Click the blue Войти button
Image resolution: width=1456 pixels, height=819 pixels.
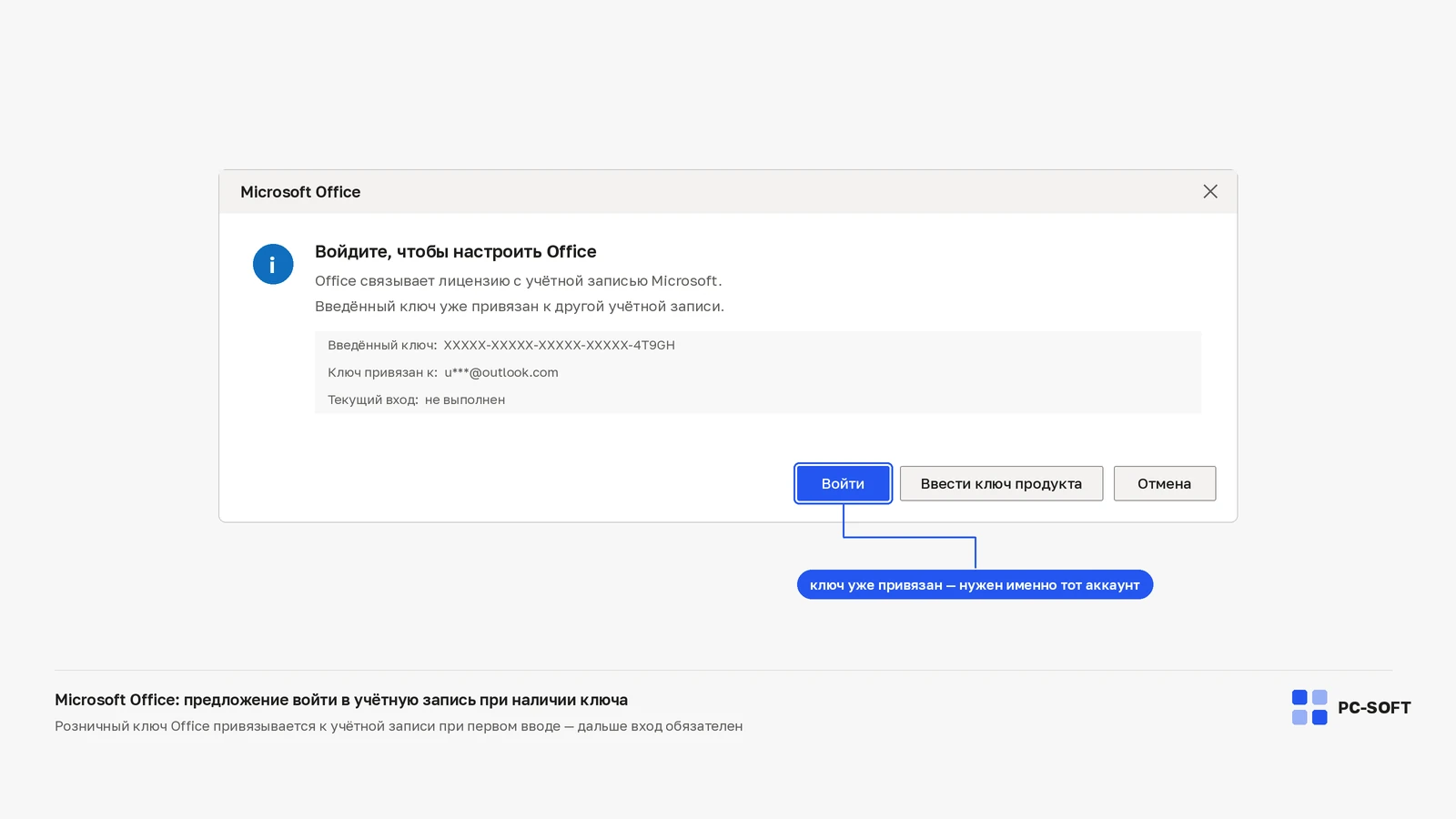pyautogui.click(x=843, y=483)
